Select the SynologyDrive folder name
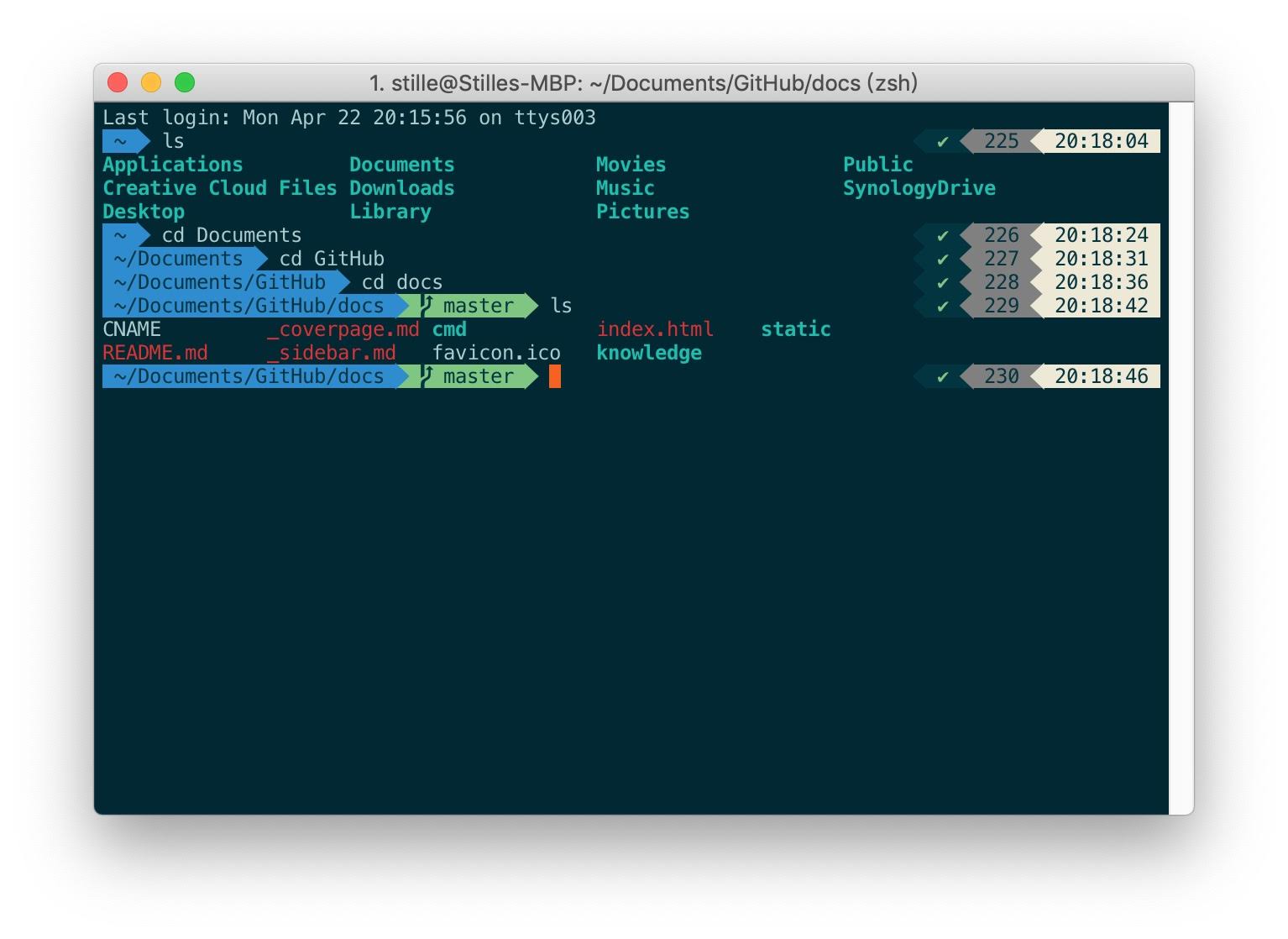 [x=919, y=188]
